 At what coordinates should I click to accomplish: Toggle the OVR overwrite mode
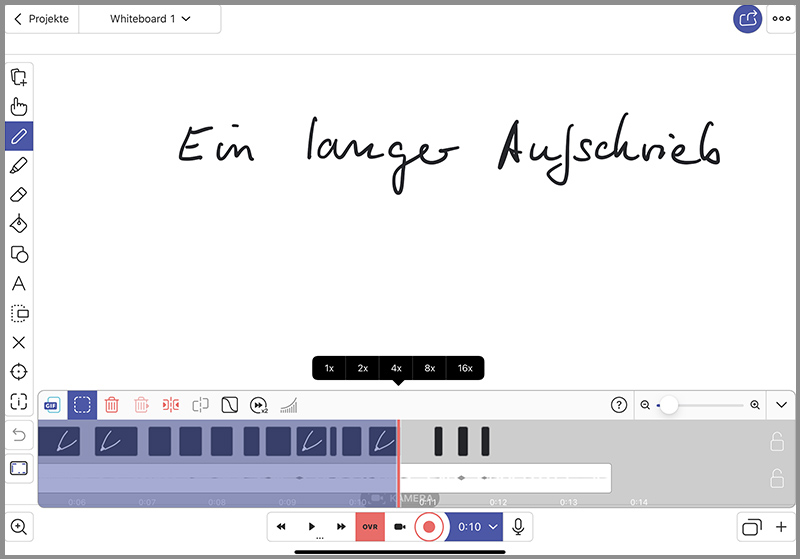tap(370, 526)
